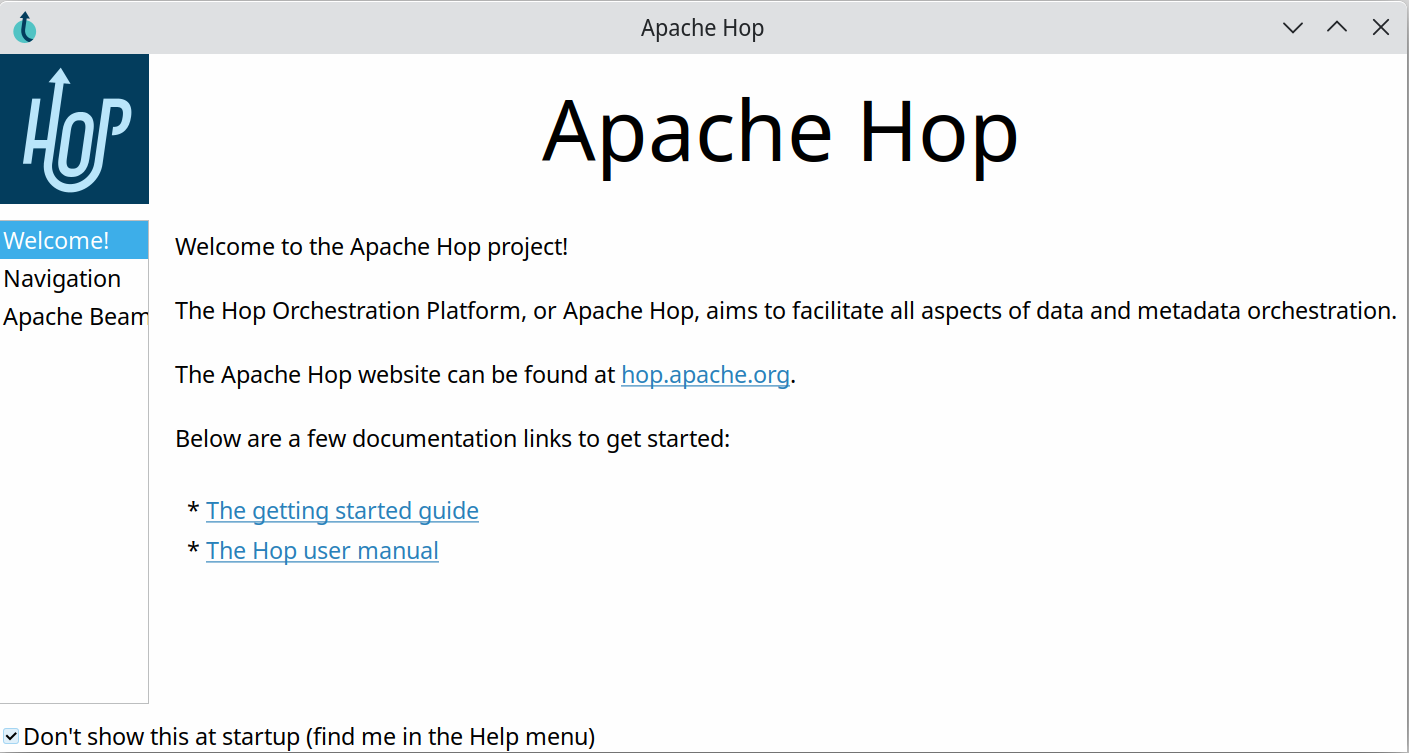Screen dimensions: 1409x753
Task: Open The getting started guide link
Action: (342, 510)
